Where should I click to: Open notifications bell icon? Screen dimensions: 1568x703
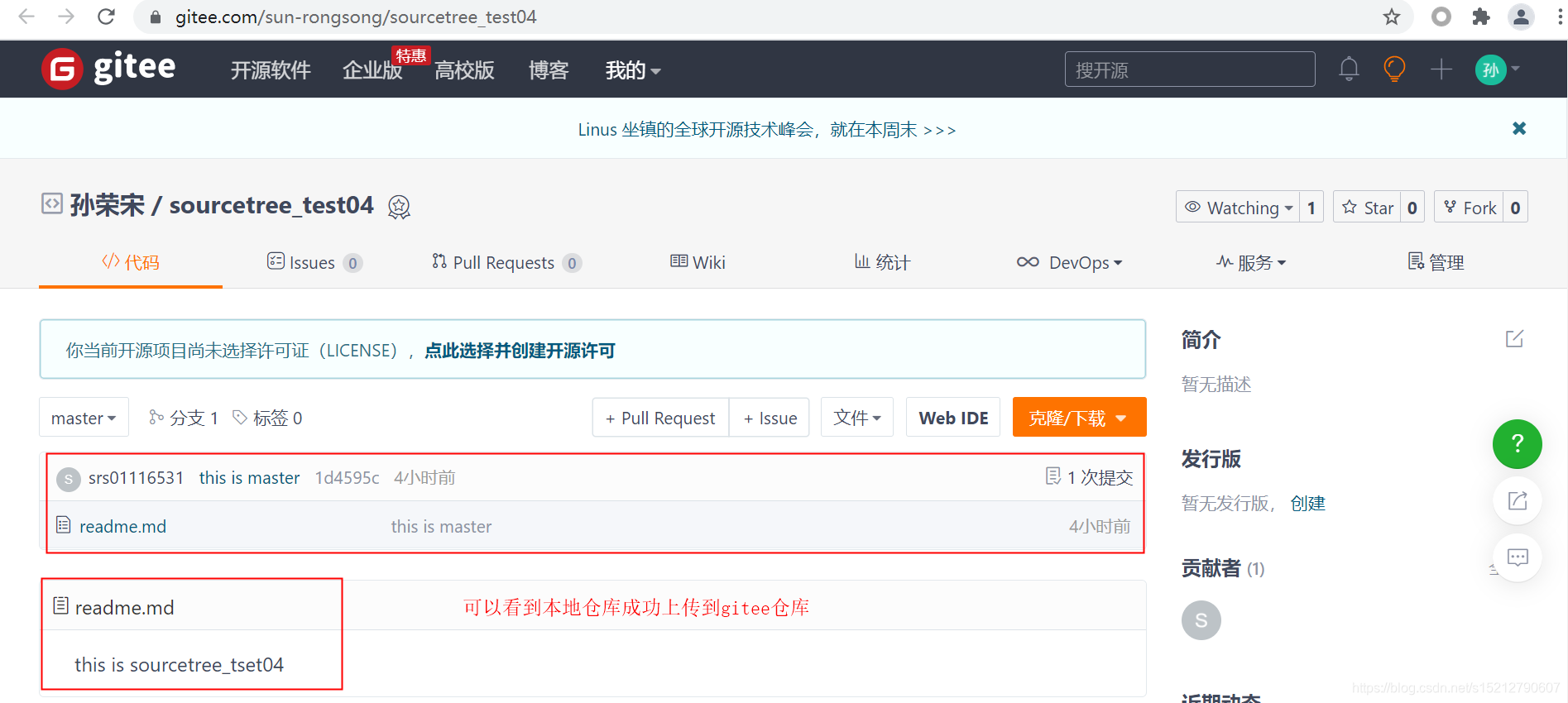click(x=1349, y=69)
